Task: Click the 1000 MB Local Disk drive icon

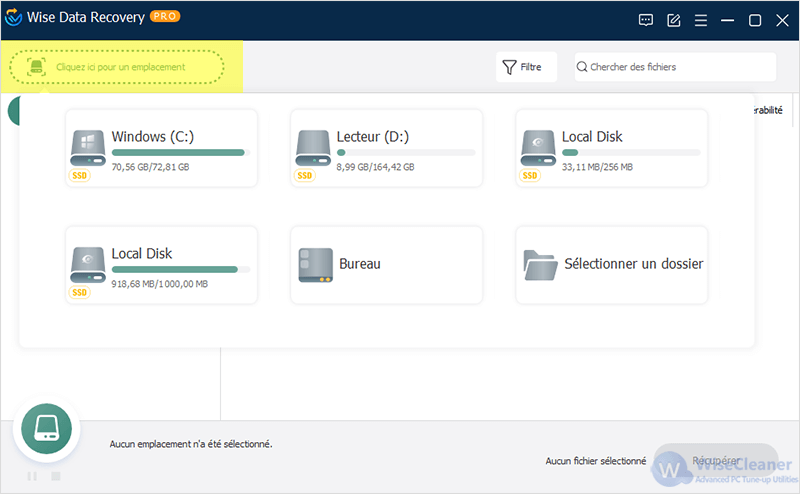Action: 88,265
